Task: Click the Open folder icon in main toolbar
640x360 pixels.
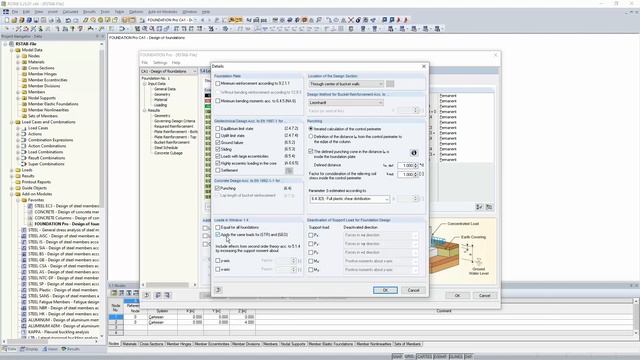Action: click(x=14, y=20)
